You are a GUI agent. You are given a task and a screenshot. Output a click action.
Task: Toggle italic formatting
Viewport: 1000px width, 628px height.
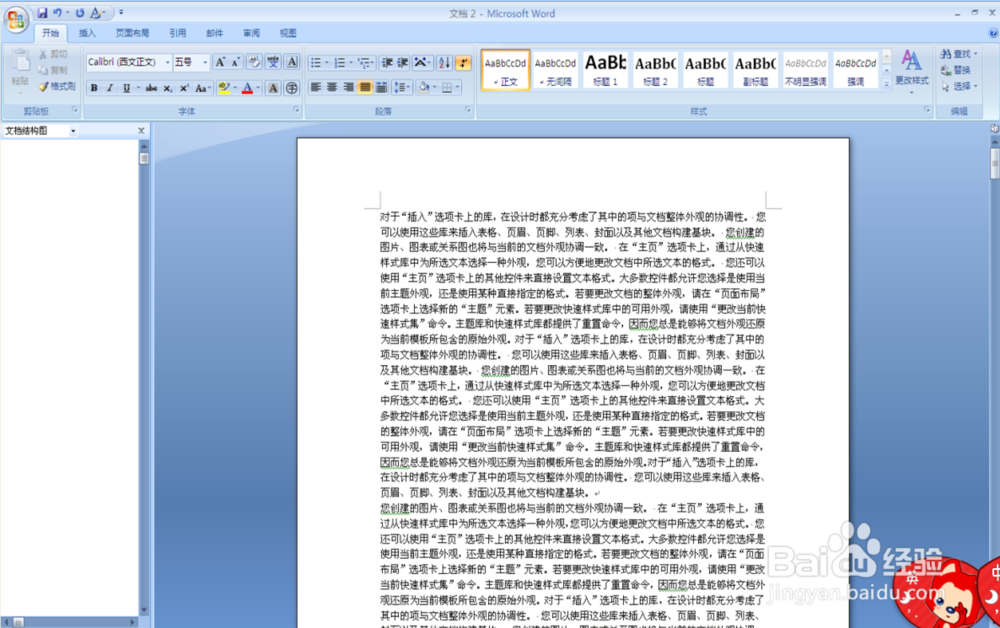(x=109, y=88)
